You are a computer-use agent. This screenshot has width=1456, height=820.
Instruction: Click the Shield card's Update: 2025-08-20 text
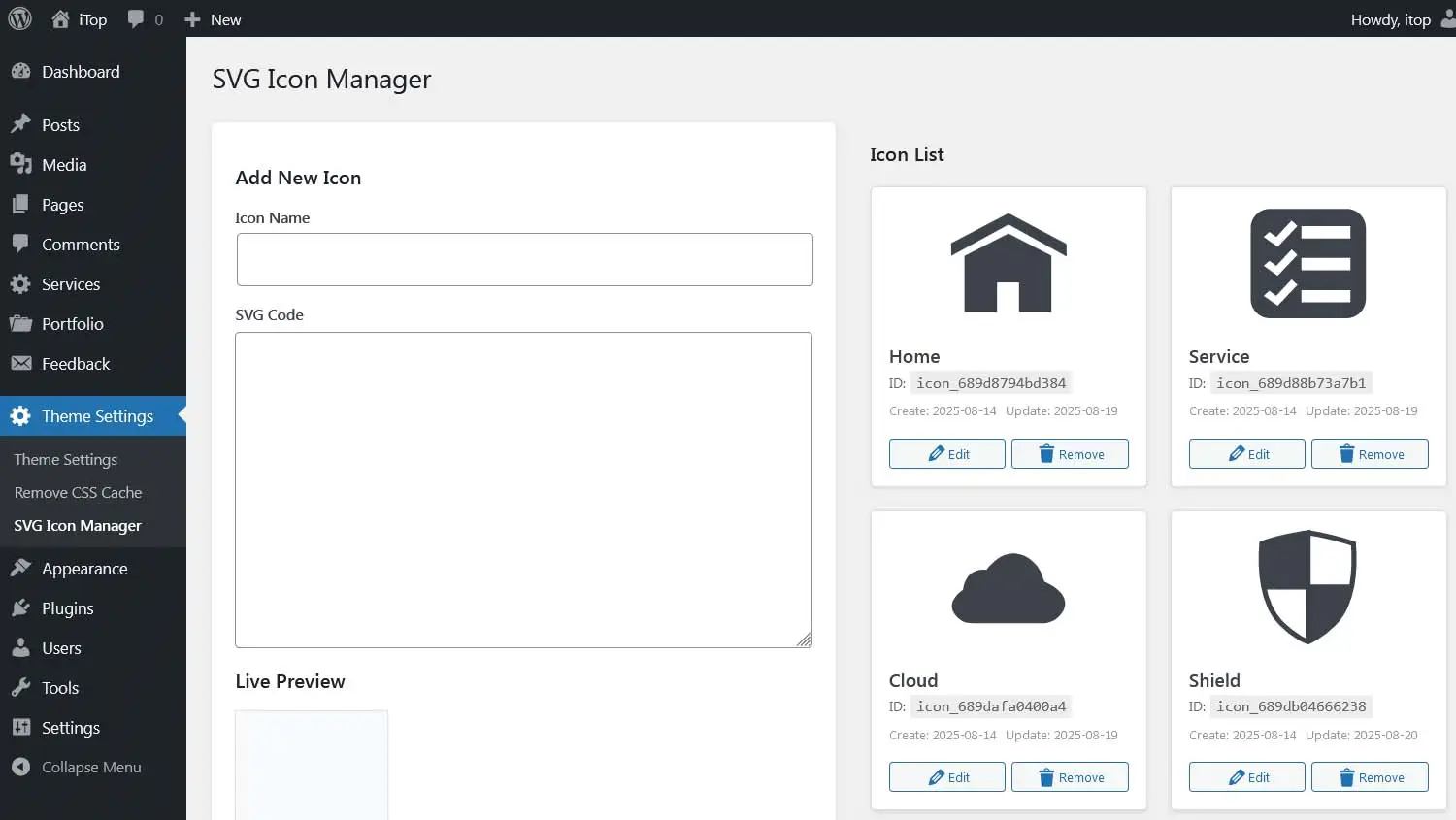click(1361, 735)
